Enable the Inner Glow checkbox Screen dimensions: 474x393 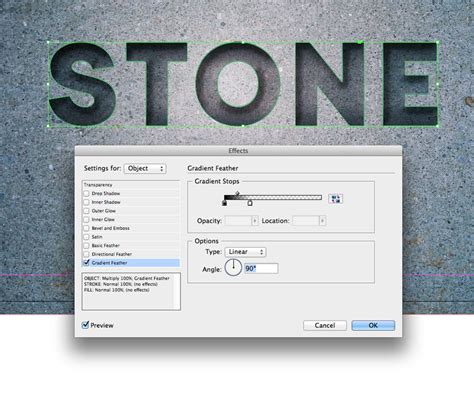click(86, 219)
